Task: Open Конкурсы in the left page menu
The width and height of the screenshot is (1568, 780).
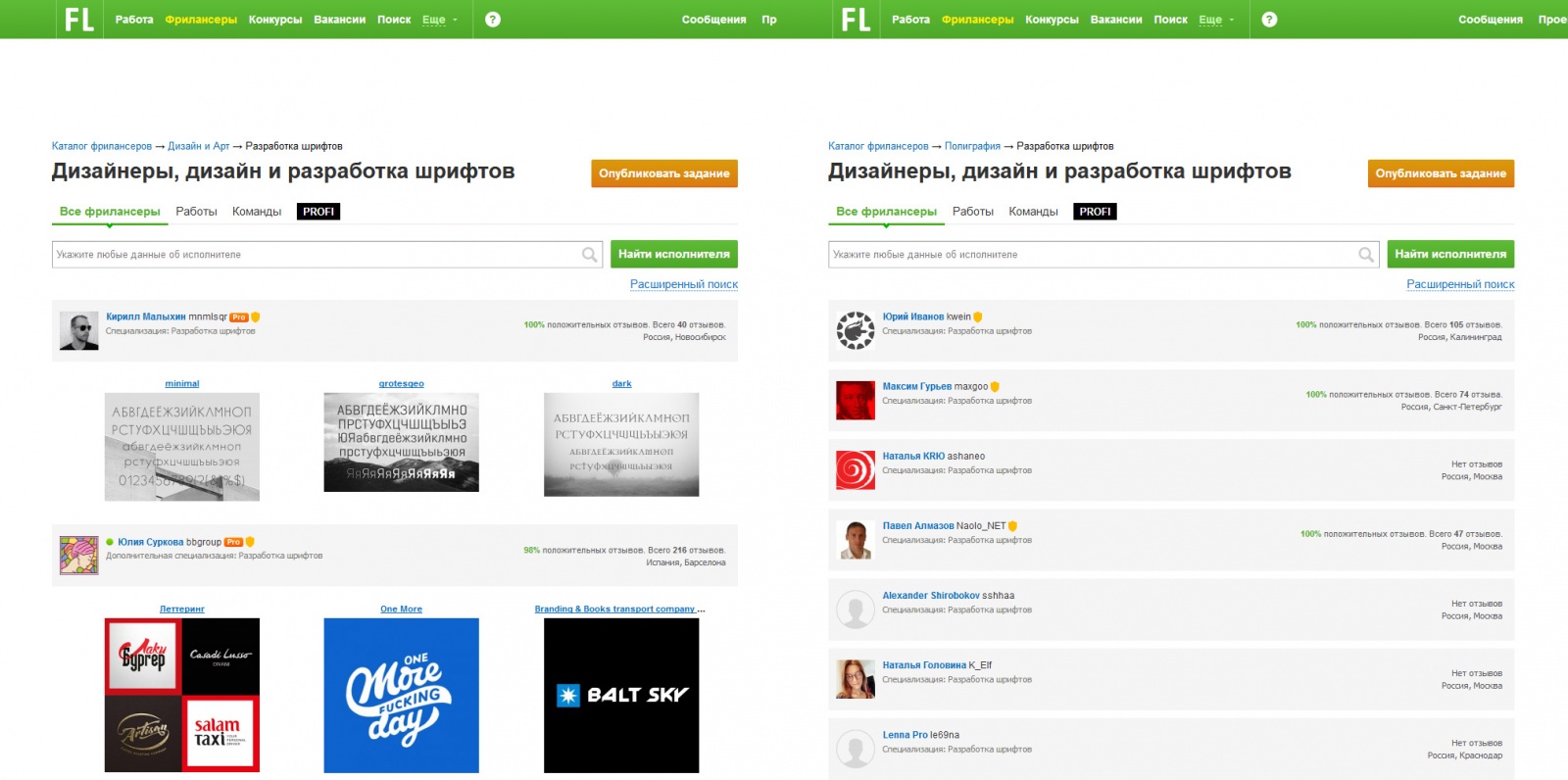Action: [x=275, y=20]
